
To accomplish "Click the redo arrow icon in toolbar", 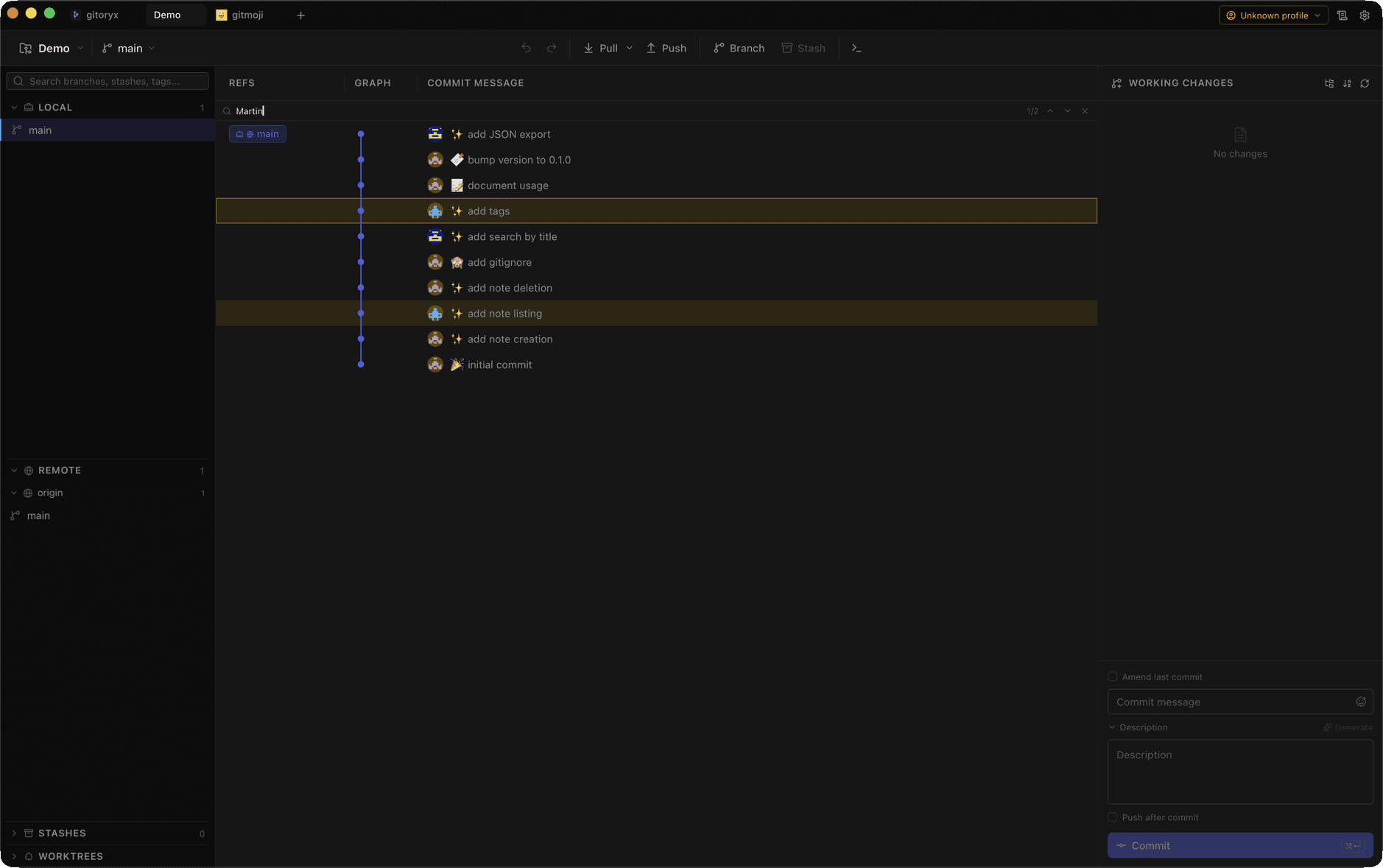I will point(552,48).
